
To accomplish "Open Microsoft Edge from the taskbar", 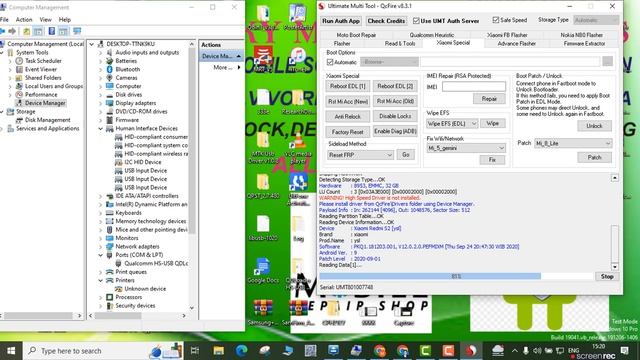I will (x=242, y=351).
